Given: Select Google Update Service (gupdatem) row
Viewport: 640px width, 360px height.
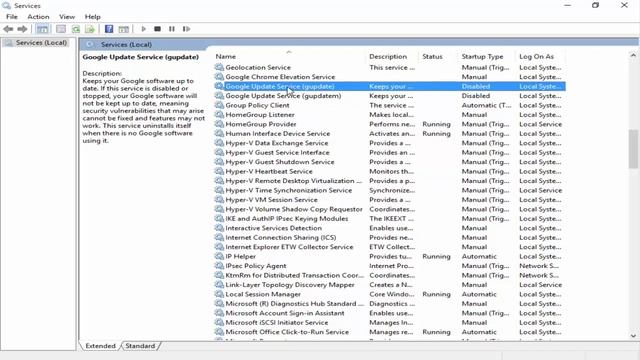Looking at the screenshot, I should coord(389,96).
